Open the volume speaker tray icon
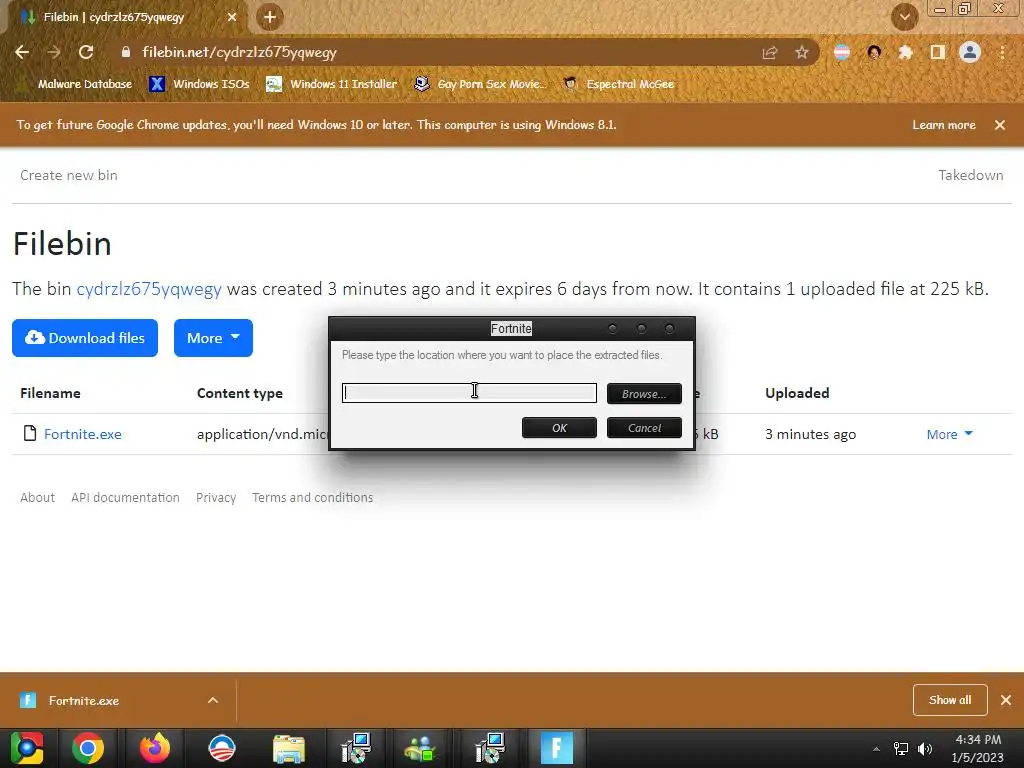Viewport: 1024px width, 768px height. (925, 749)
